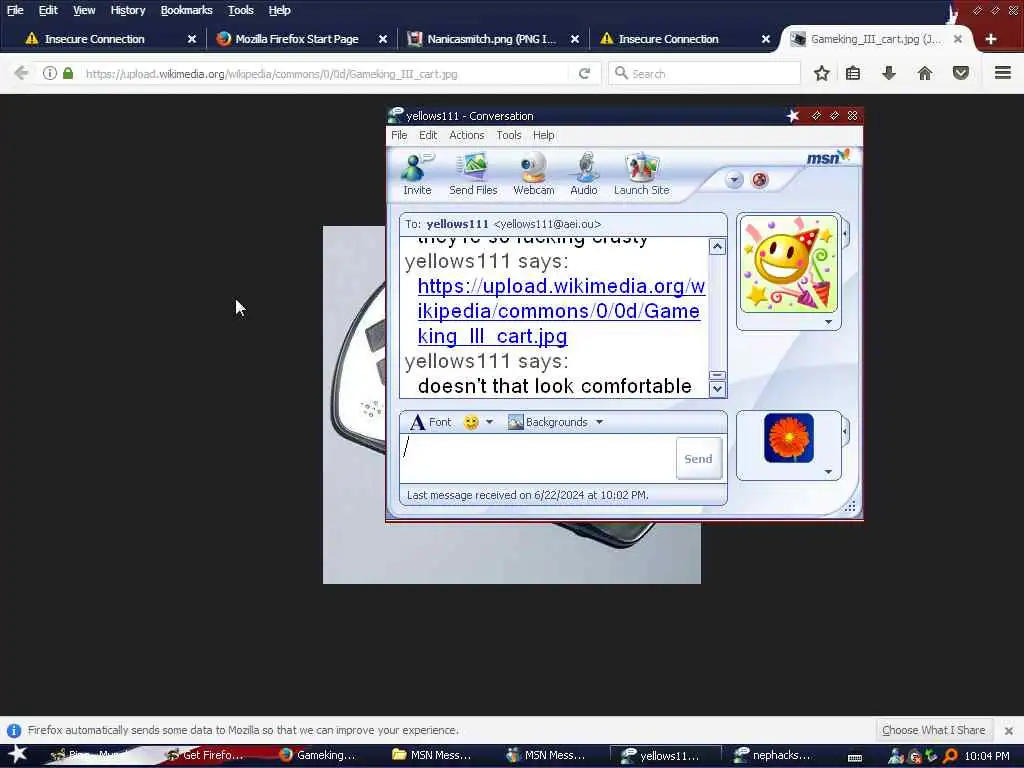Open Firefox Bookmarks menu
The height and width of the screenshot is (768, 1024).
[x=186, y=10]
